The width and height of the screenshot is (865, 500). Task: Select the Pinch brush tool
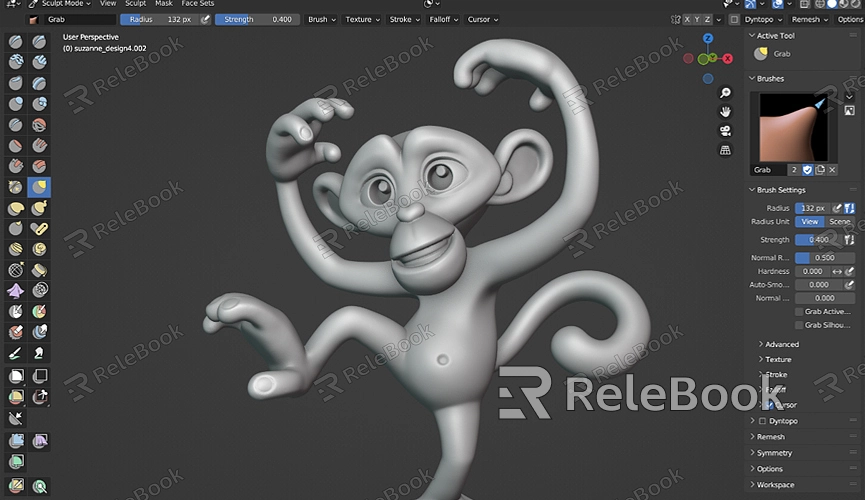click(x=15, y=187)
